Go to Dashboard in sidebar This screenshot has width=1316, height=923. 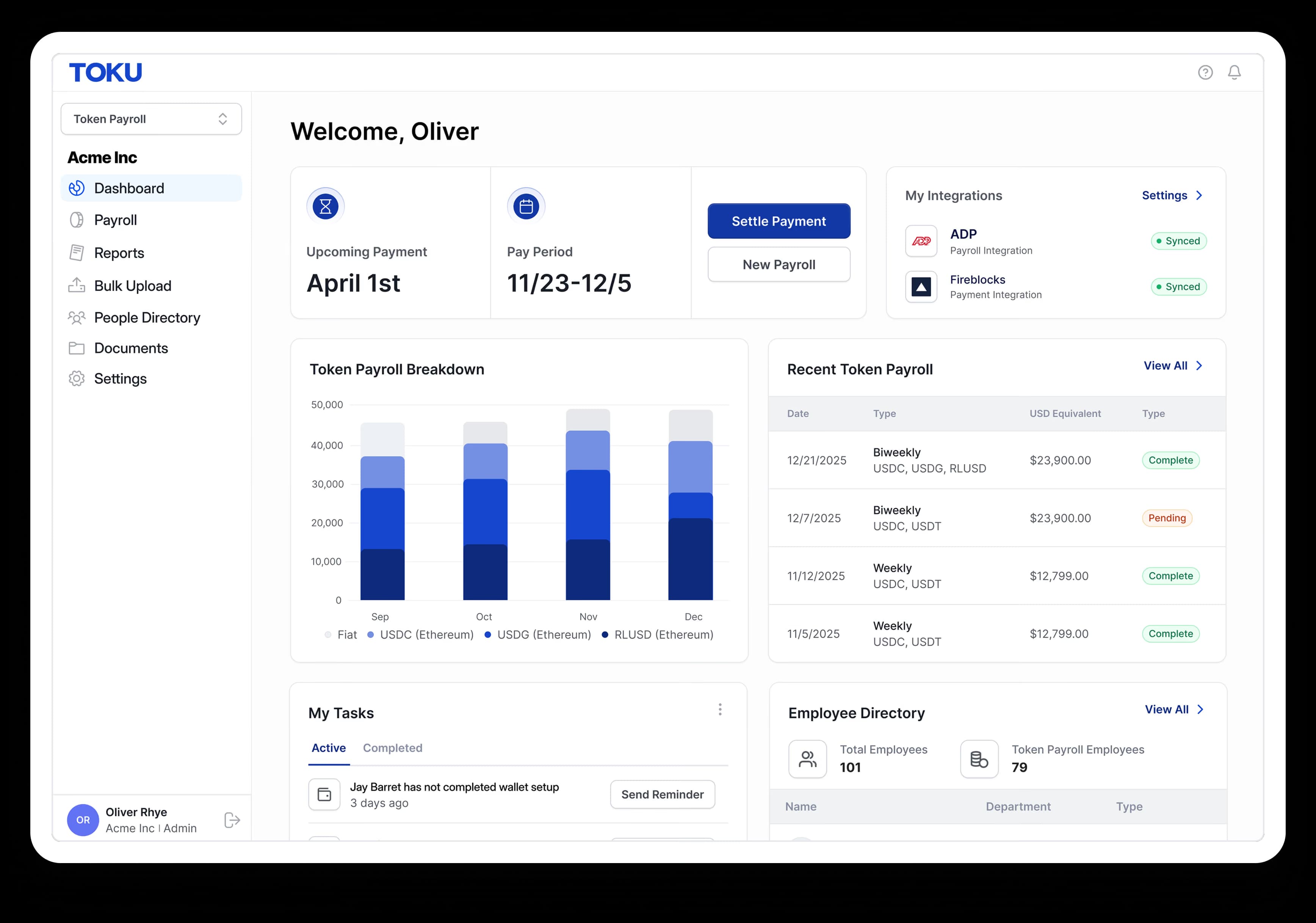click(151, 188)
